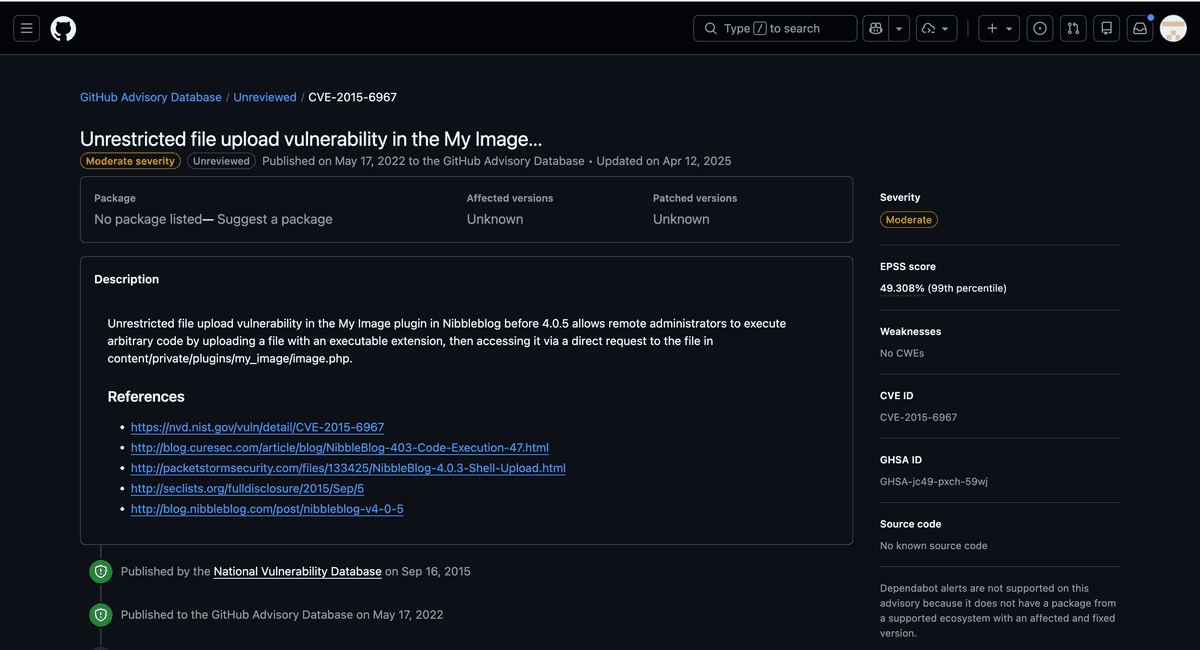The height and width of the screenshot is (650, 1200).
Task: Open the blog.curesec.com reference link
Action: tap(340, 448)
